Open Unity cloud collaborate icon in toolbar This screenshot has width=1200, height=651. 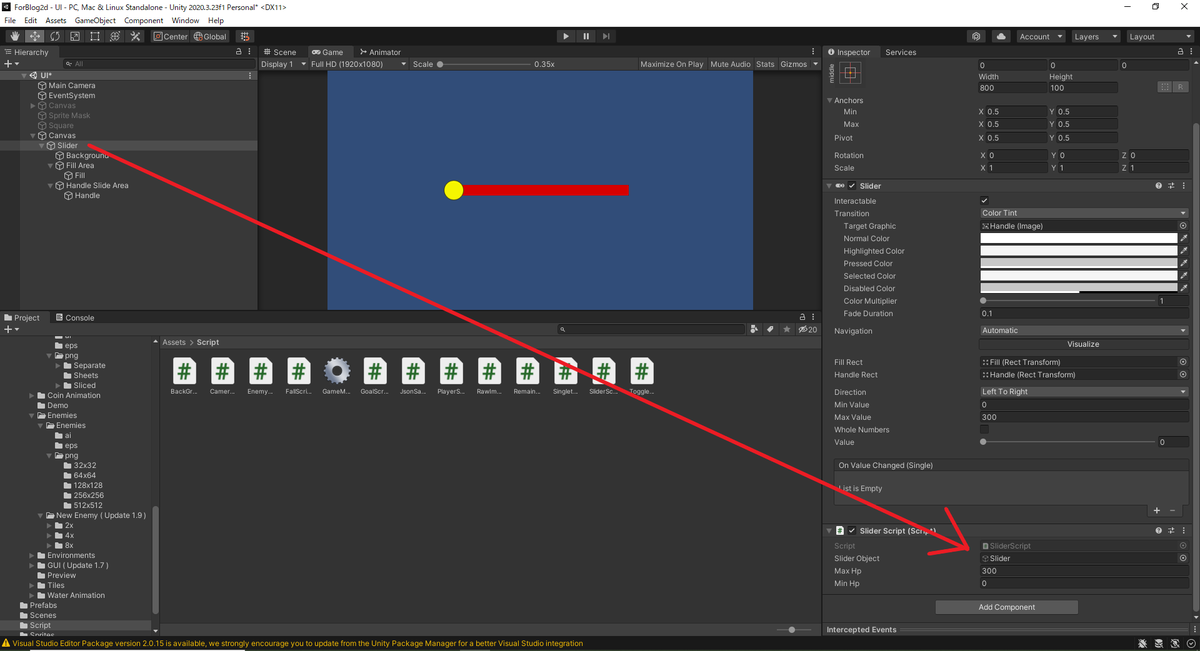[1001, 36]
